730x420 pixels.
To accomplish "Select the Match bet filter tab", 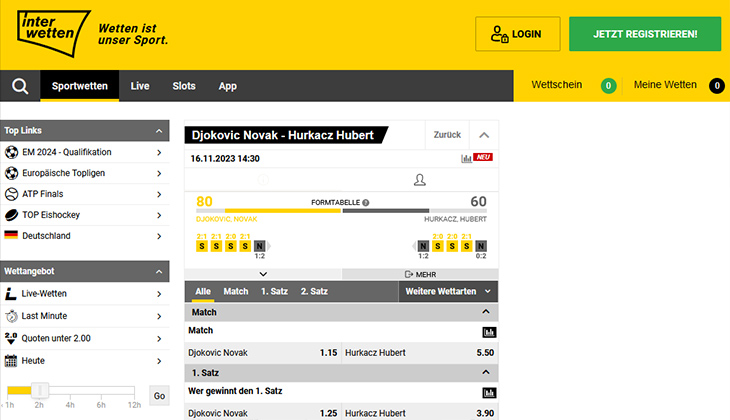I will [x=236, y=291].
